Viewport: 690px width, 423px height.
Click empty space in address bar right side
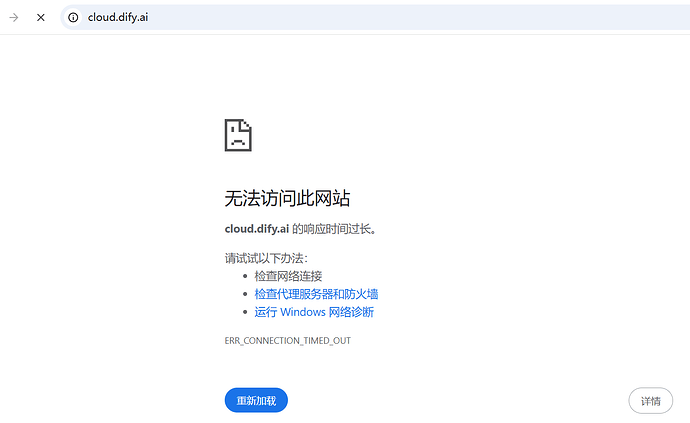click(450, 17)
